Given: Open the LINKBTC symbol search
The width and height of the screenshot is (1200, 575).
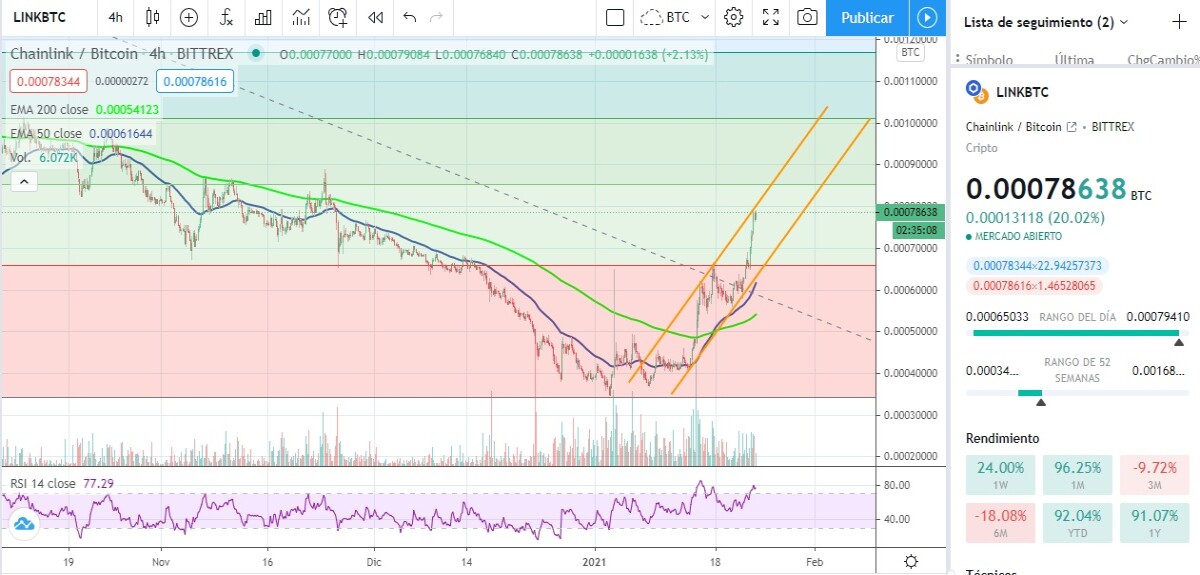Looking at the screenshot, I should click(x=39, y=17).
